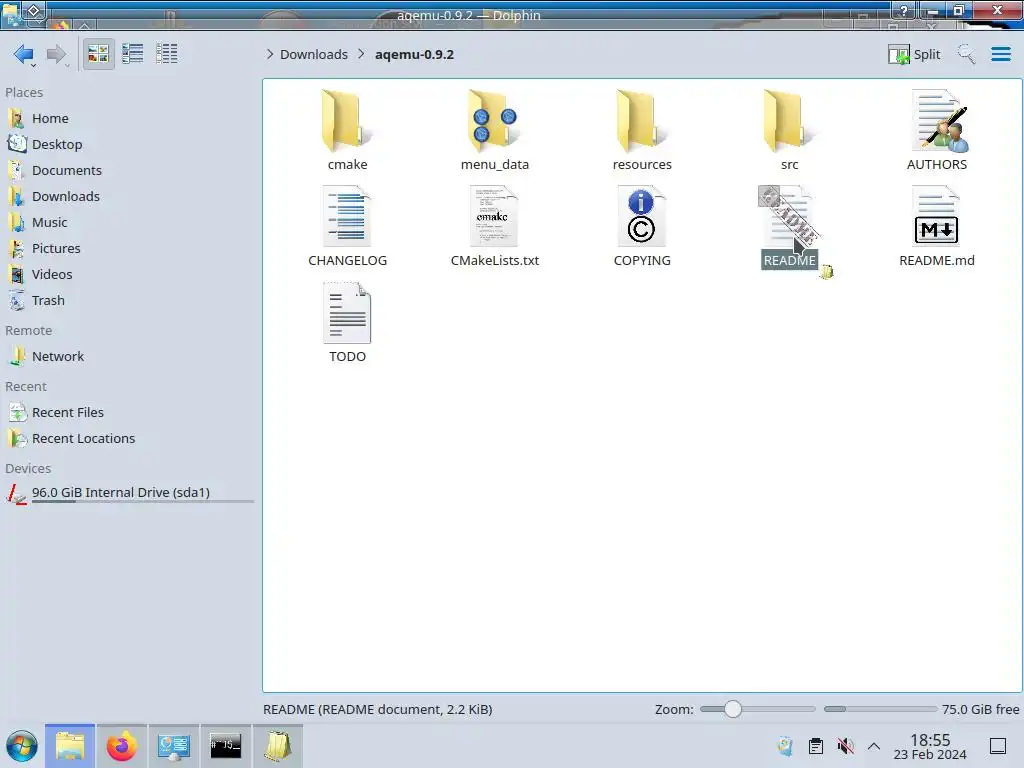This screenshot has width=1024, height=768.
Task: Open the back button history dropdown arrow
Action: (33, 66)
